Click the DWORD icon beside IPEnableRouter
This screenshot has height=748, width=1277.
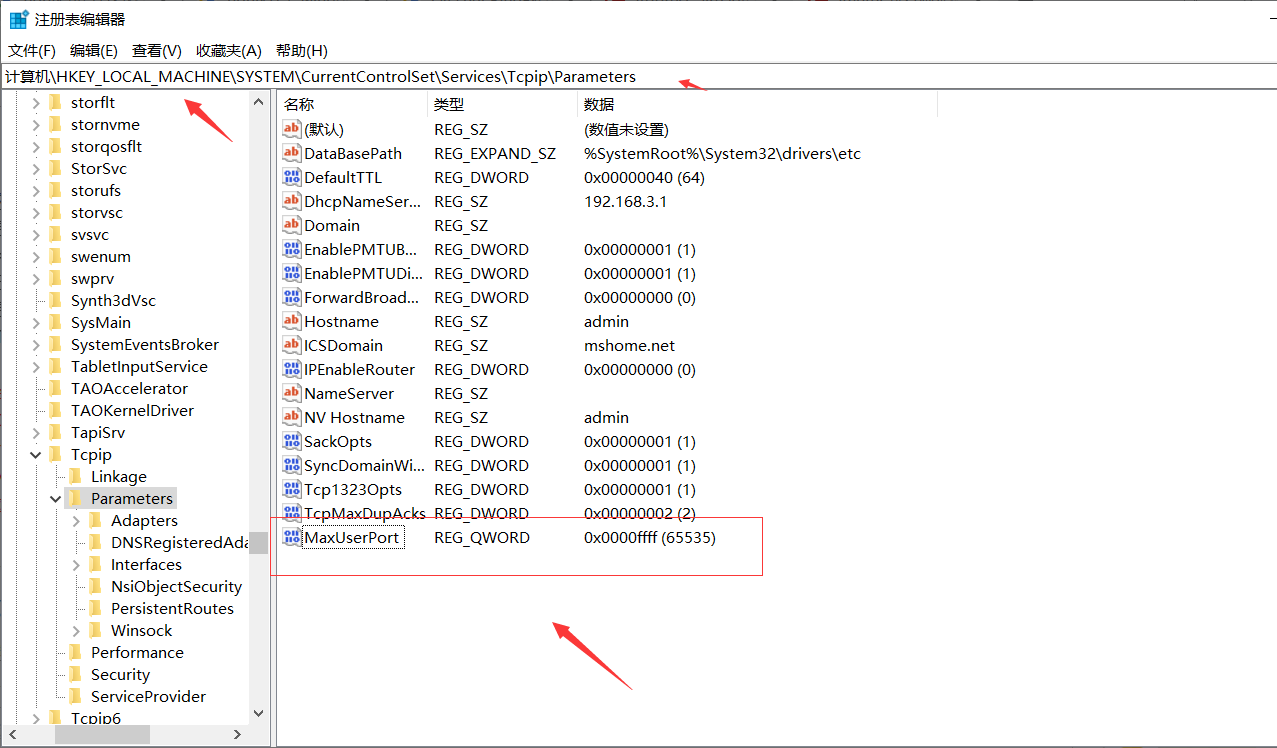(291, 369)
